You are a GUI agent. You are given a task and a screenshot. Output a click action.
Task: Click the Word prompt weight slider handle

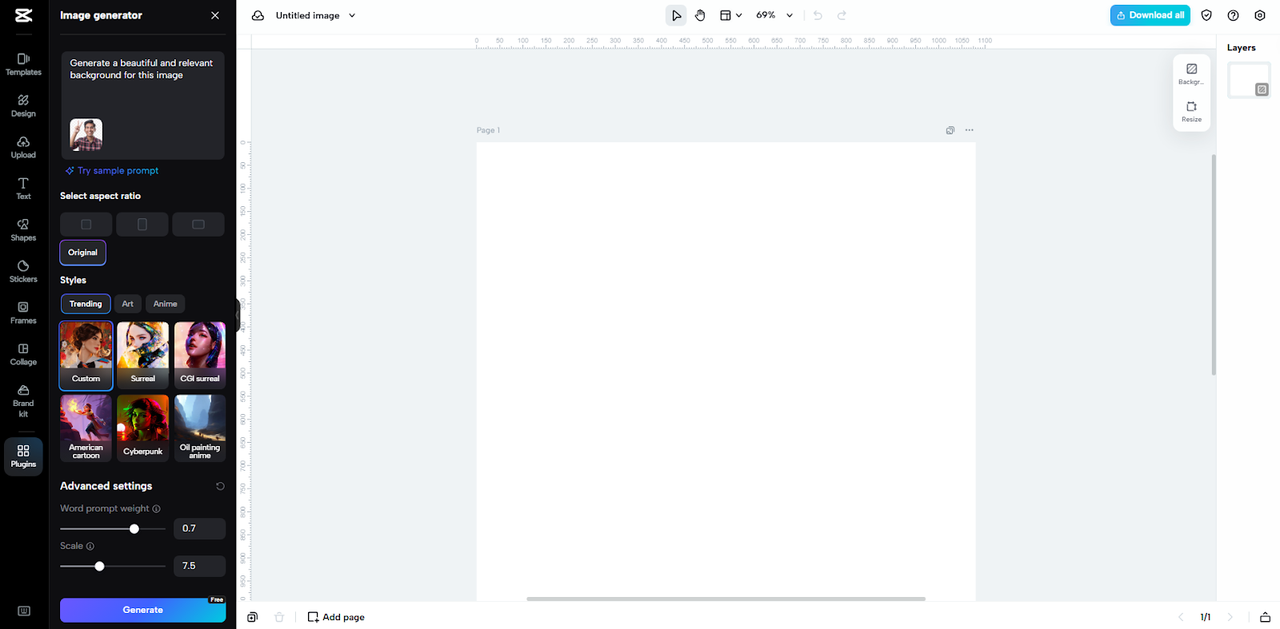(134, 528)
